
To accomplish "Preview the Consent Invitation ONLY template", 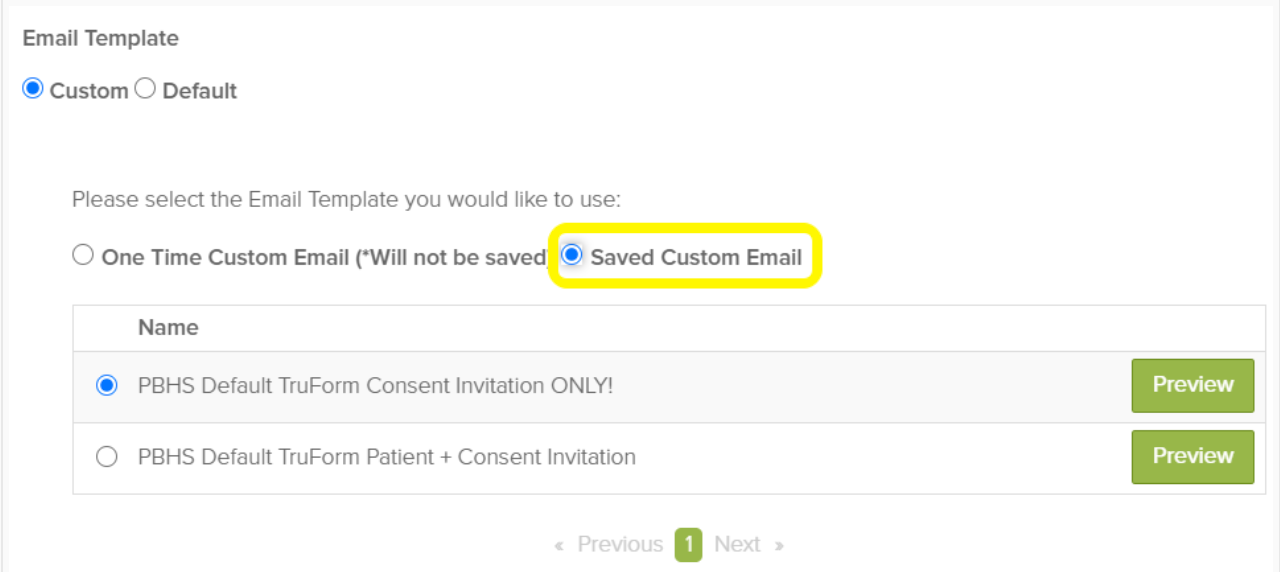I will click(1192, 385).
